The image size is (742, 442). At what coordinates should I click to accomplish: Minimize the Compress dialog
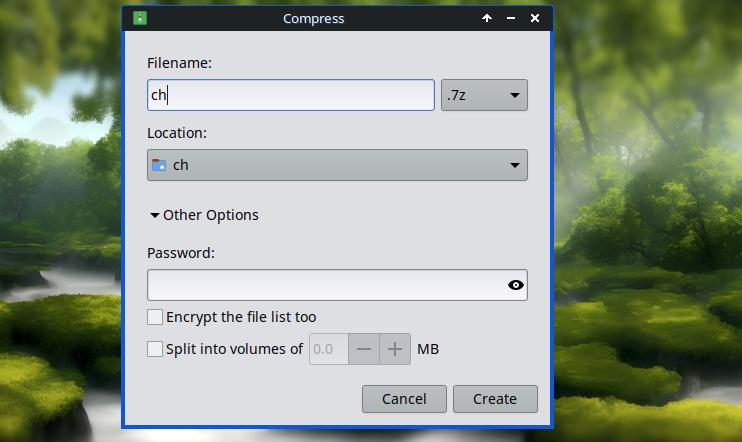(x=511, y=18)
